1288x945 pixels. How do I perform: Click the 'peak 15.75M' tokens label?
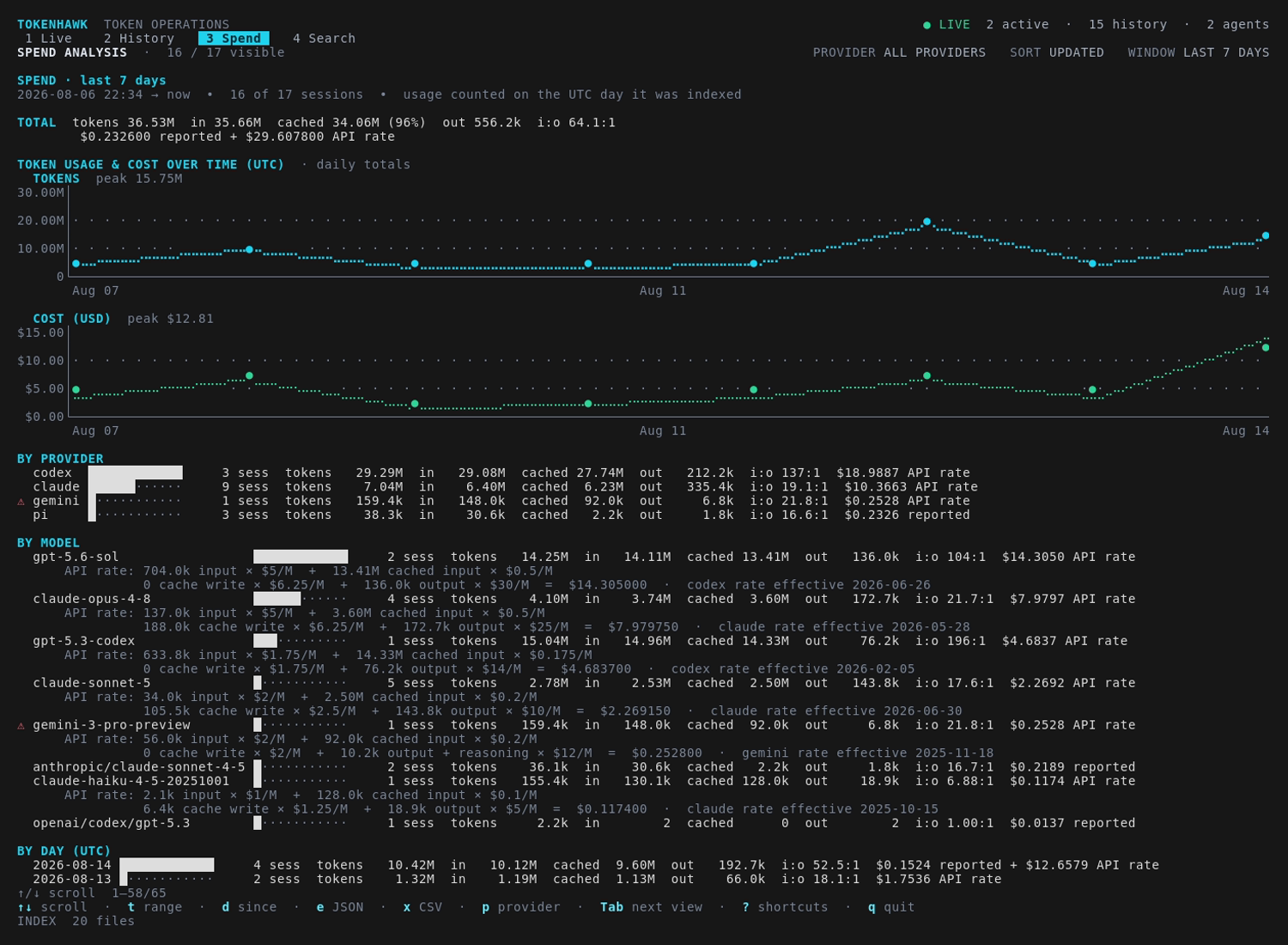pos(139,179)
